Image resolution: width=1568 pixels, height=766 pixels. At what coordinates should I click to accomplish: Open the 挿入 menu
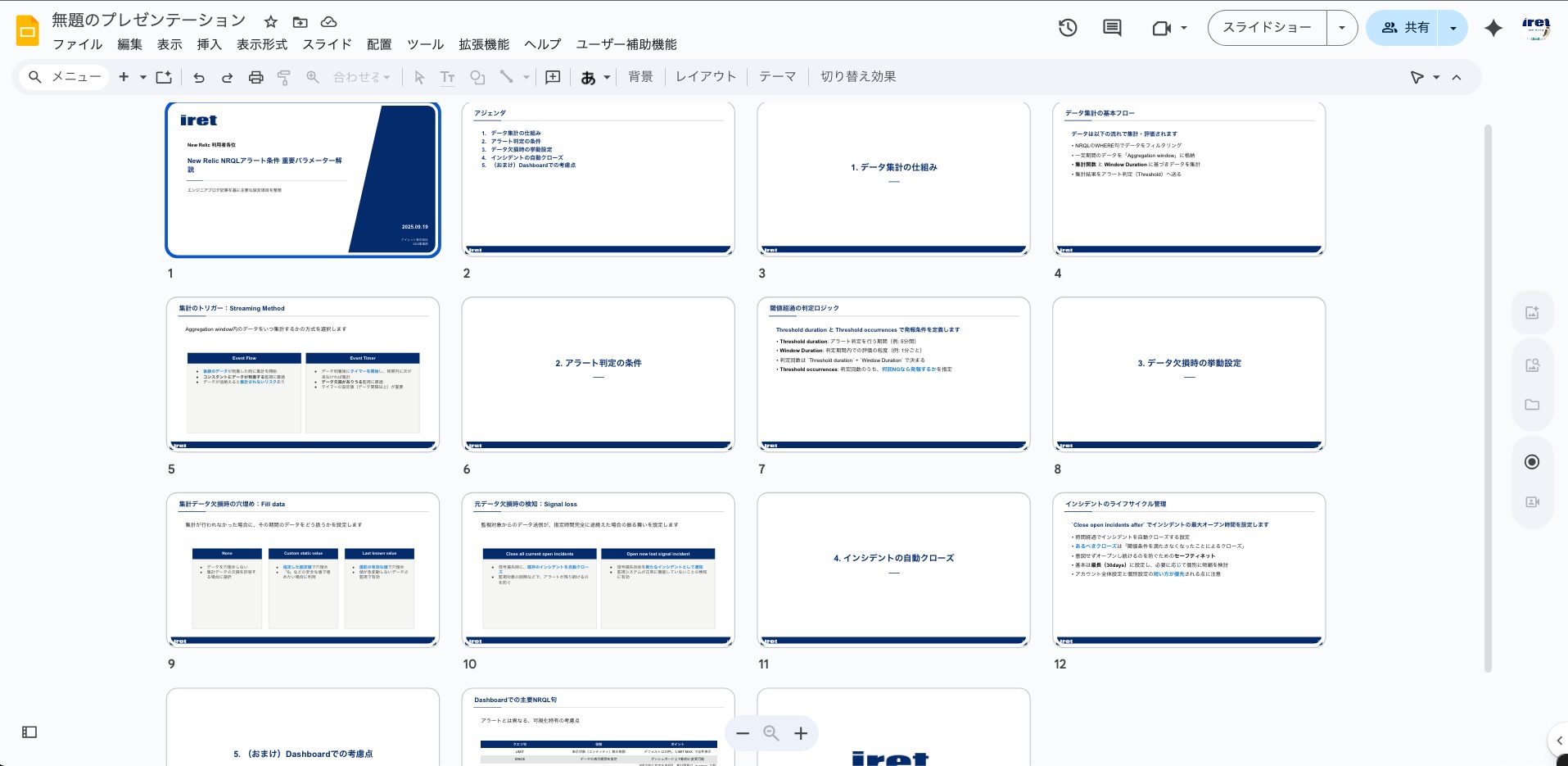[x=209, y=44]
